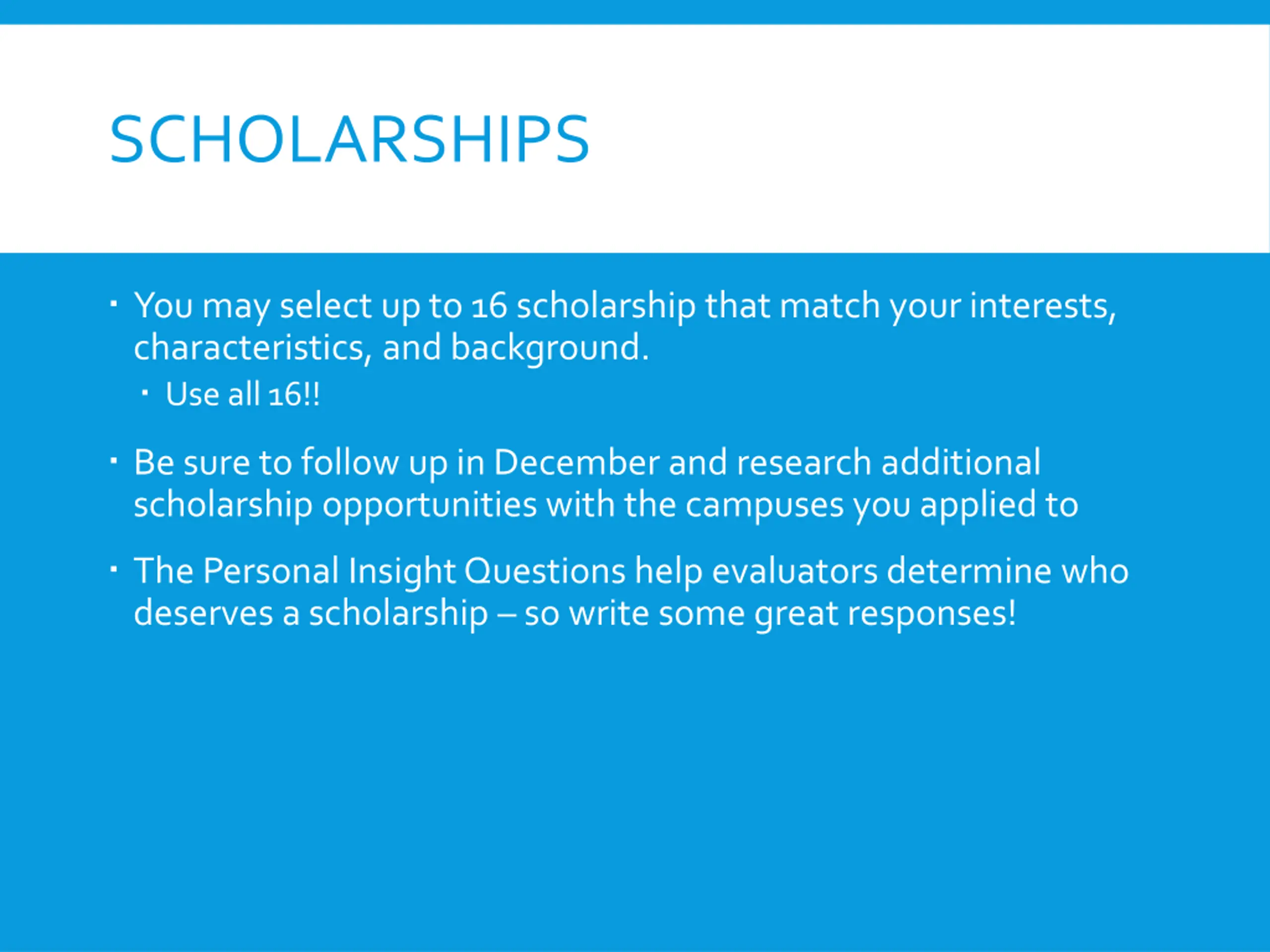This screenshot has height=952, width=1270.
Task: Click the word 'interests,' in first bullet
Action: click(1043, 306)
